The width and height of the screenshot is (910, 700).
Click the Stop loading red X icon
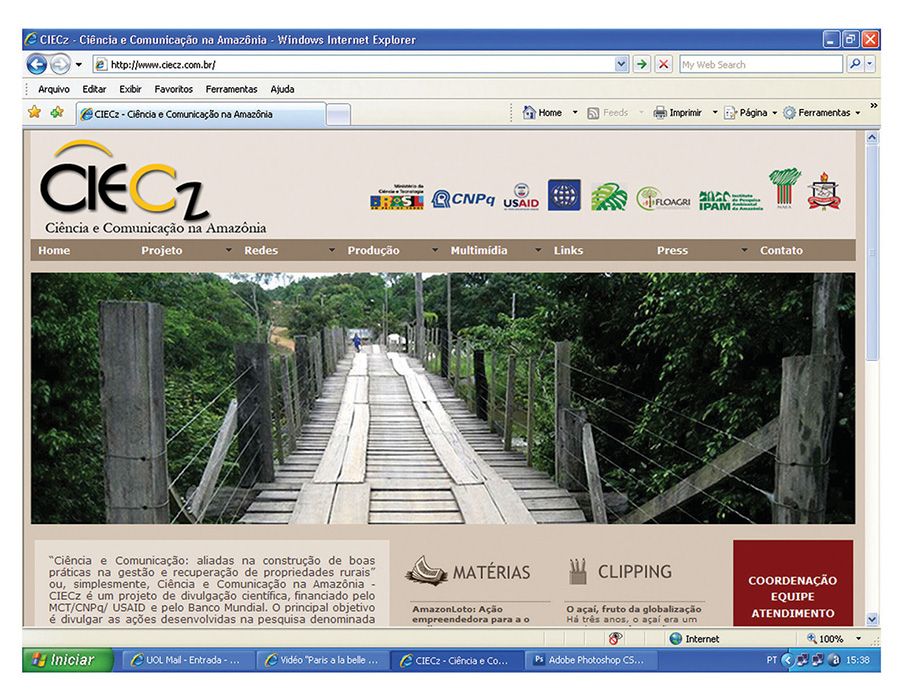pos(663,64)
